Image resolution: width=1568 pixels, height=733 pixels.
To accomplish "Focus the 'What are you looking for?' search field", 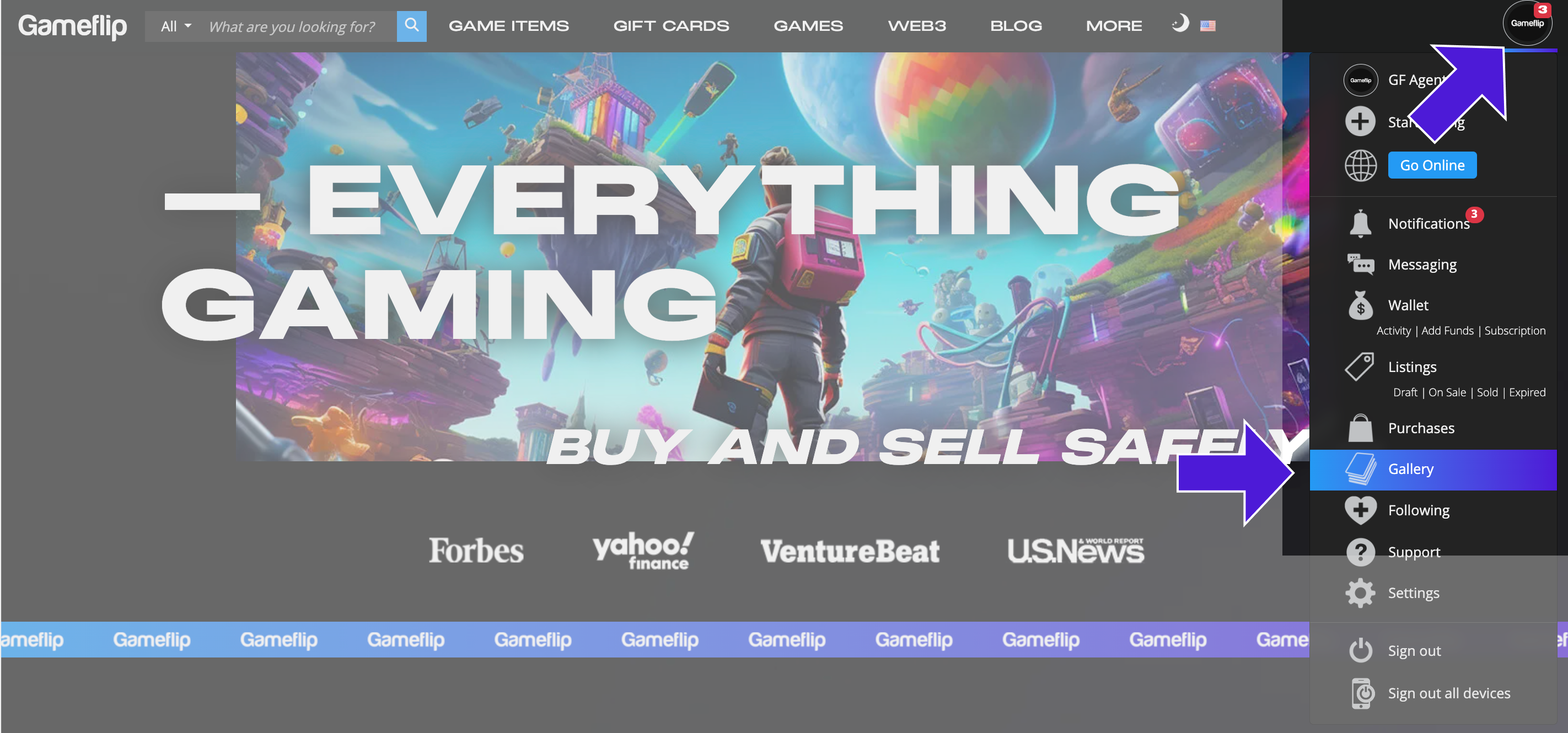I will point(299,26).
